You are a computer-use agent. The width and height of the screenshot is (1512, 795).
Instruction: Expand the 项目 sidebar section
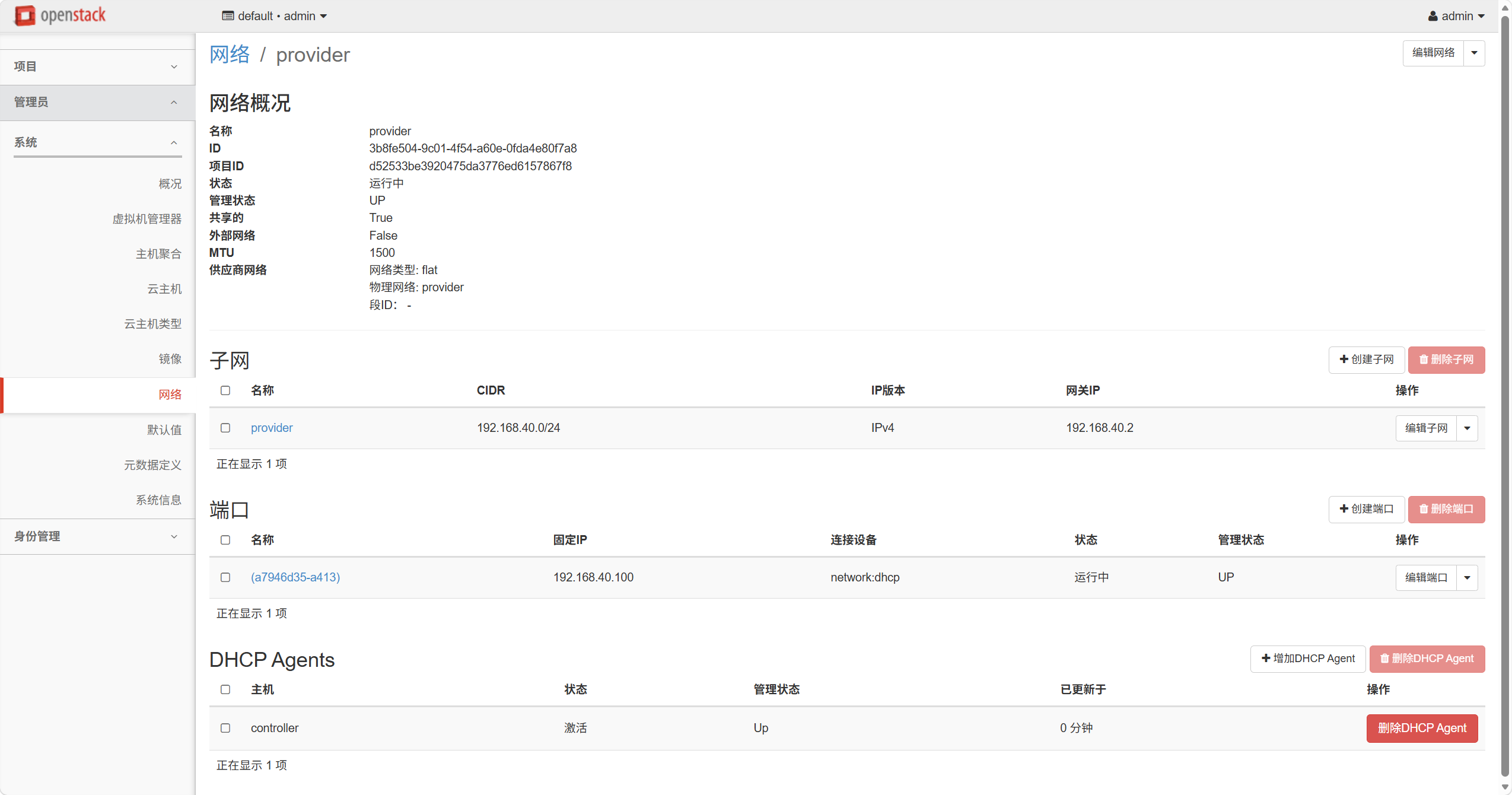click(97, 67)
